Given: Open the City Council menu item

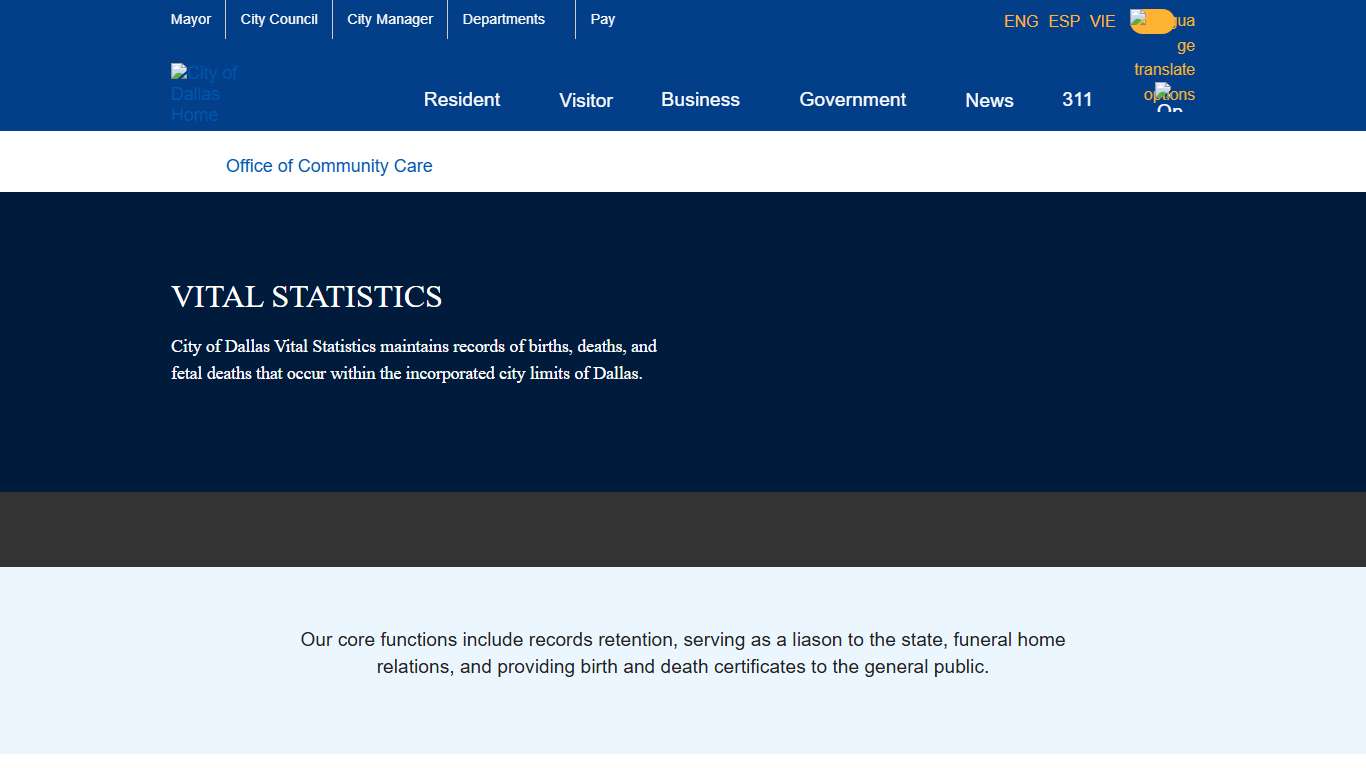Looking at the screenshot, I should click(278, 19).
